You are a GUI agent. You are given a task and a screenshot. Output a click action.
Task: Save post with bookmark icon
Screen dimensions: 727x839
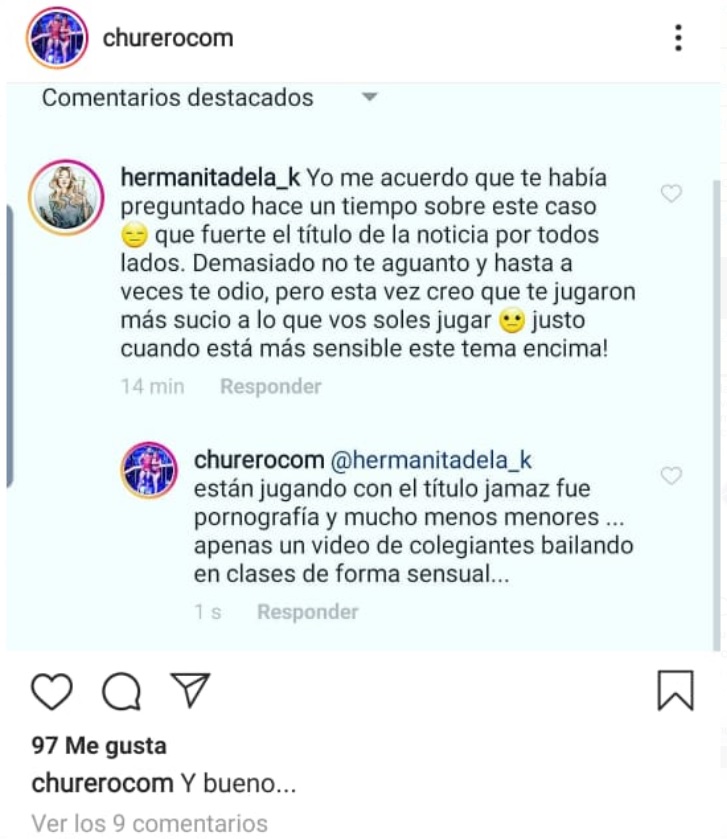tap(675, 691)
